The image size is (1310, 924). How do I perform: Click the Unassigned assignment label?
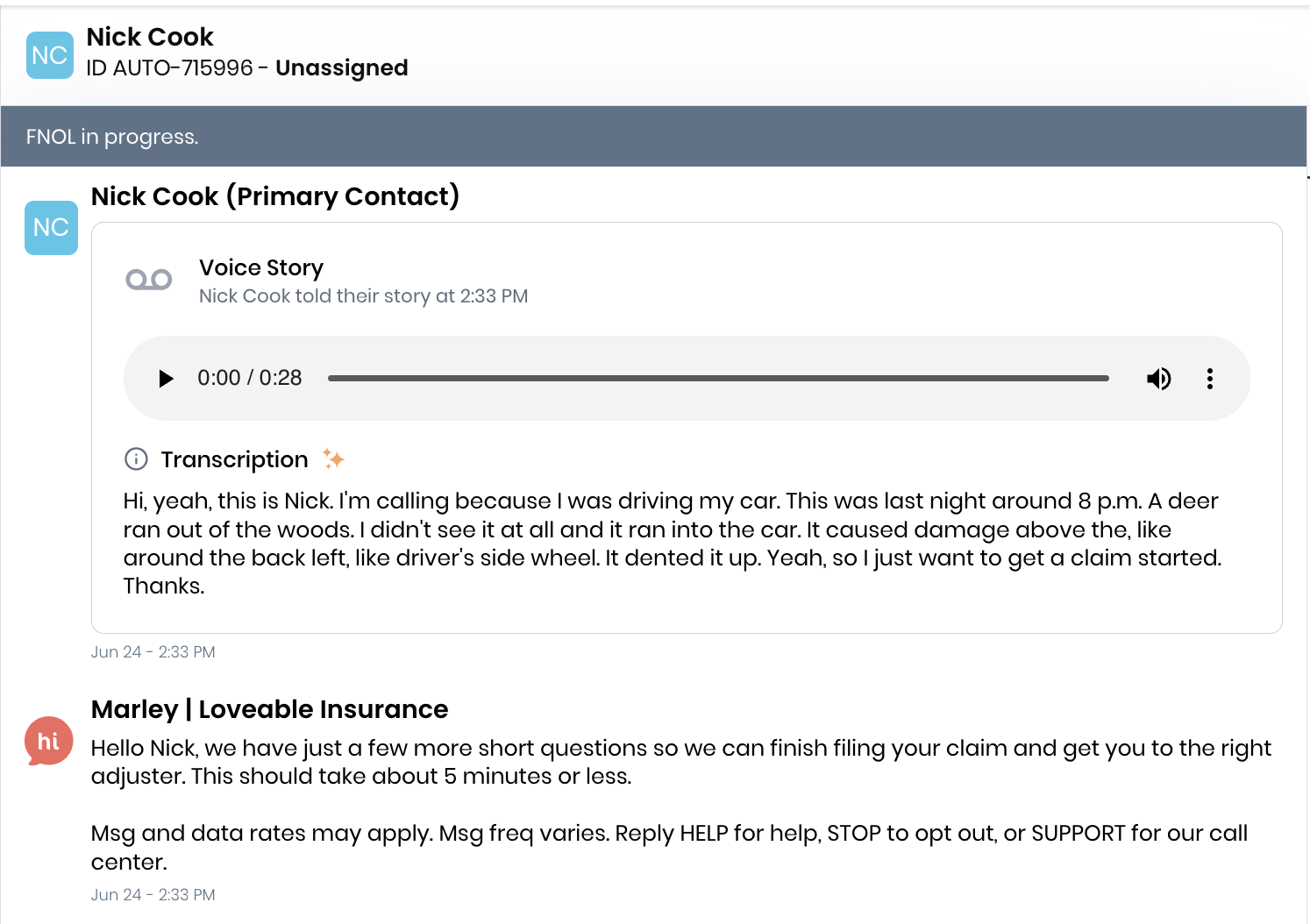click(342, 68)
